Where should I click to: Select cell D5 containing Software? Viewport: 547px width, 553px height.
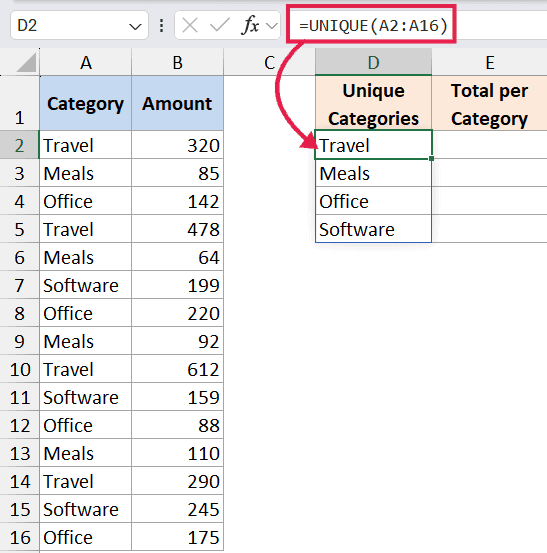point(373,229)
